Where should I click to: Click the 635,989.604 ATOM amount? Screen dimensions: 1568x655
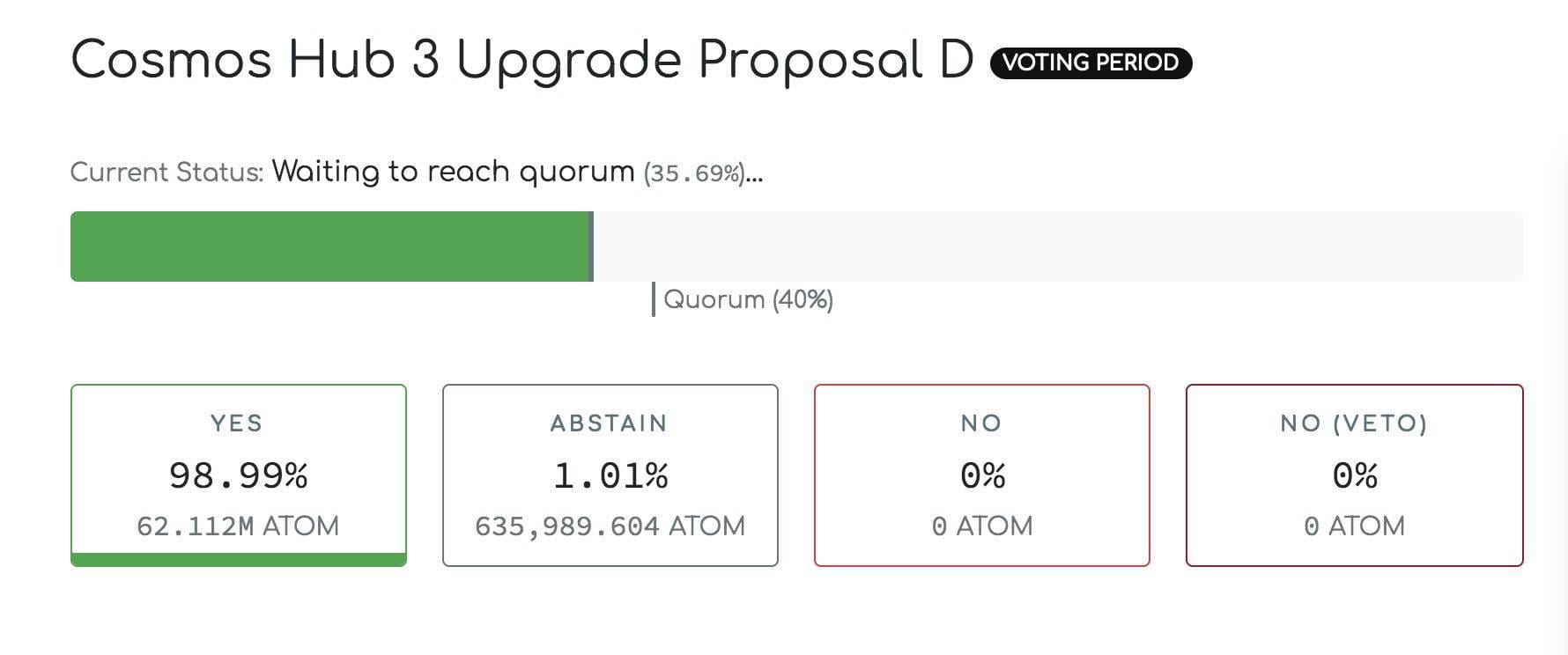[610, 526]
